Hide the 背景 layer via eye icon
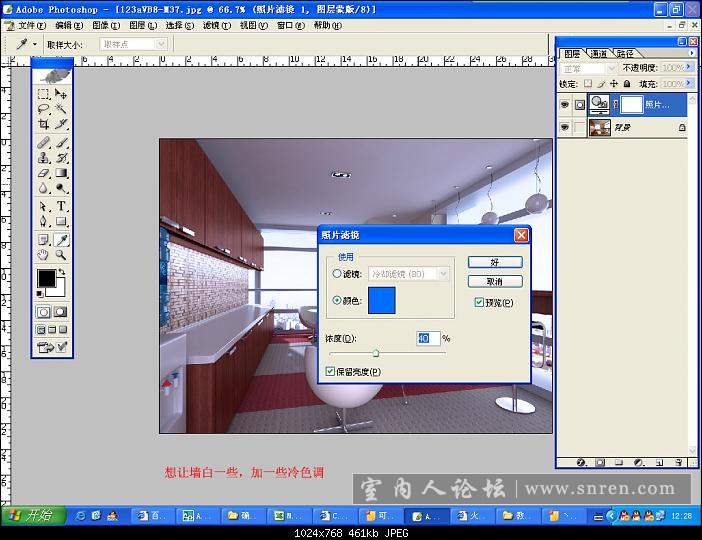The height and width of the screenshot is (540, 702). [565, 128]
